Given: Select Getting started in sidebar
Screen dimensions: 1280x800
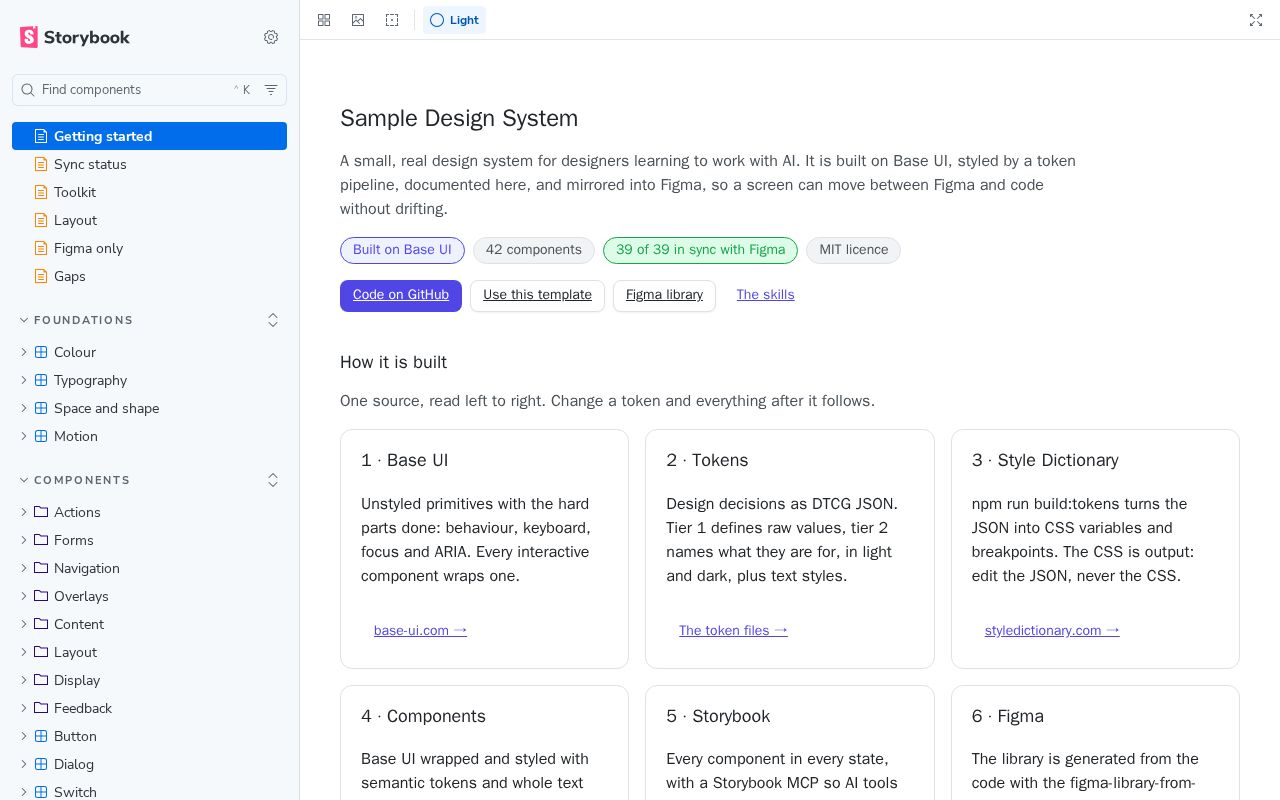Looking at the screenshot, I should click(149, 136).
